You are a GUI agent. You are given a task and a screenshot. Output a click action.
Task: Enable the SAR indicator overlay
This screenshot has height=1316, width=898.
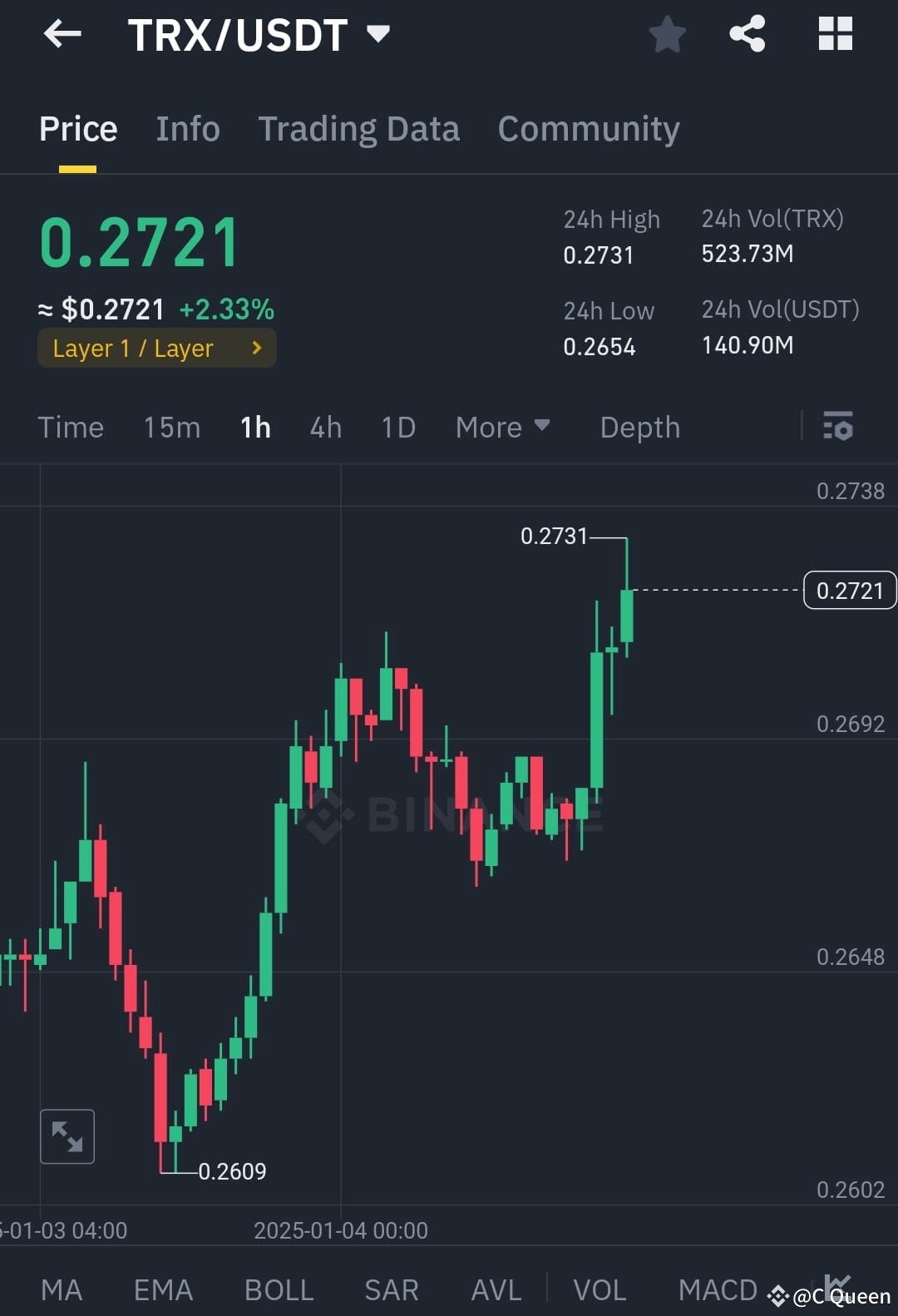coord(390,1288)
